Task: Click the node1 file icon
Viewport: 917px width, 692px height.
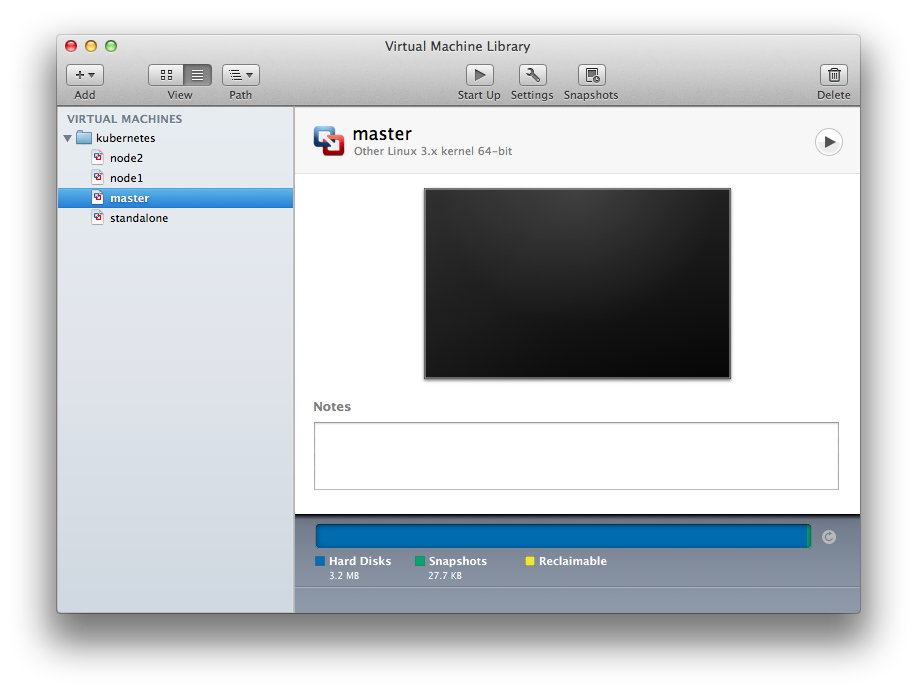Action: pos(98,177)
